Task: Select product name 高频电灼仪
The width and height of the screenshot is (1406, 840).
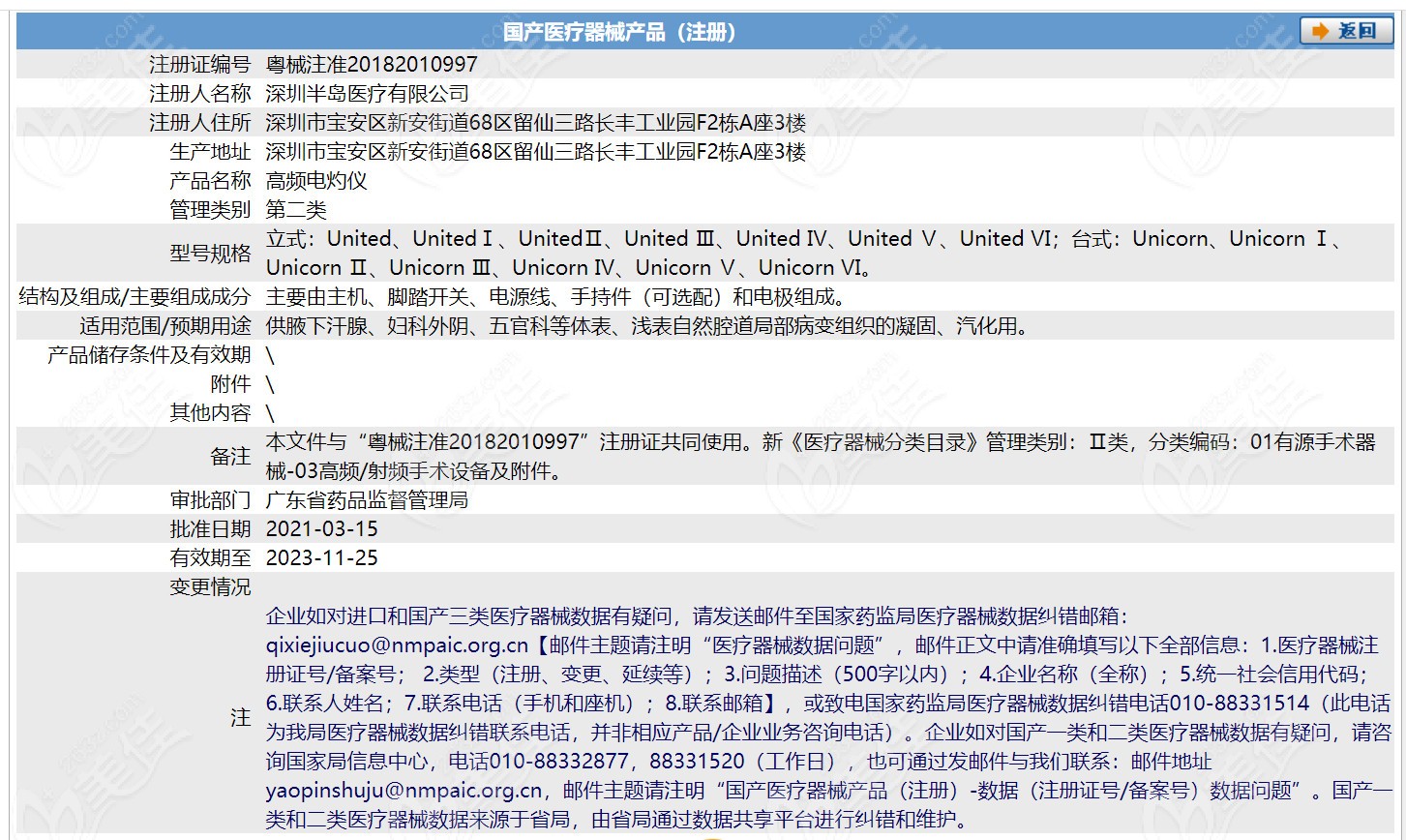Action: pyautogui.click(x=316, y=180)
